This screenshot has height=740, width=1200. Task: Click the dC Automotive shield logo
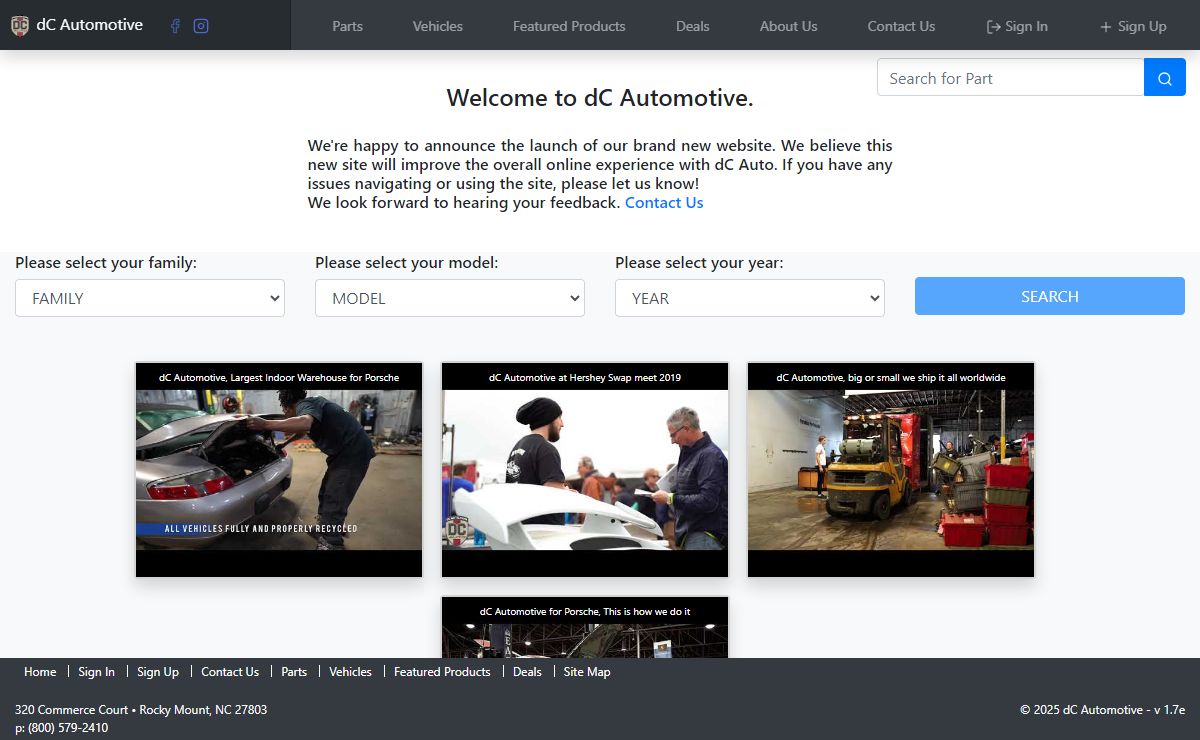click(20, 26)
